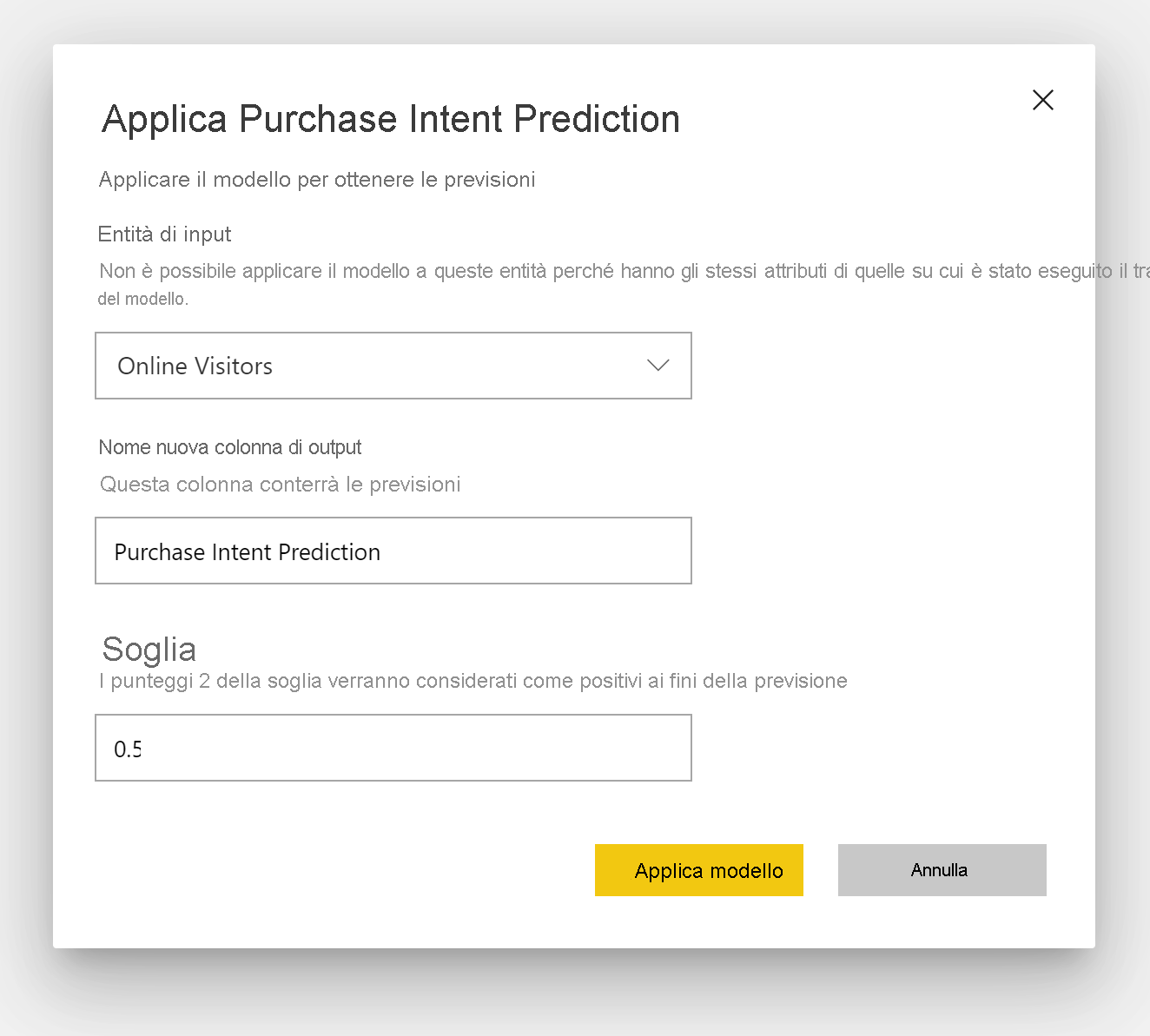Click the dialog title Applica Purchase Intent Prediction
This screenshot has height=1036, width=1150.
[x=391, y=119]
